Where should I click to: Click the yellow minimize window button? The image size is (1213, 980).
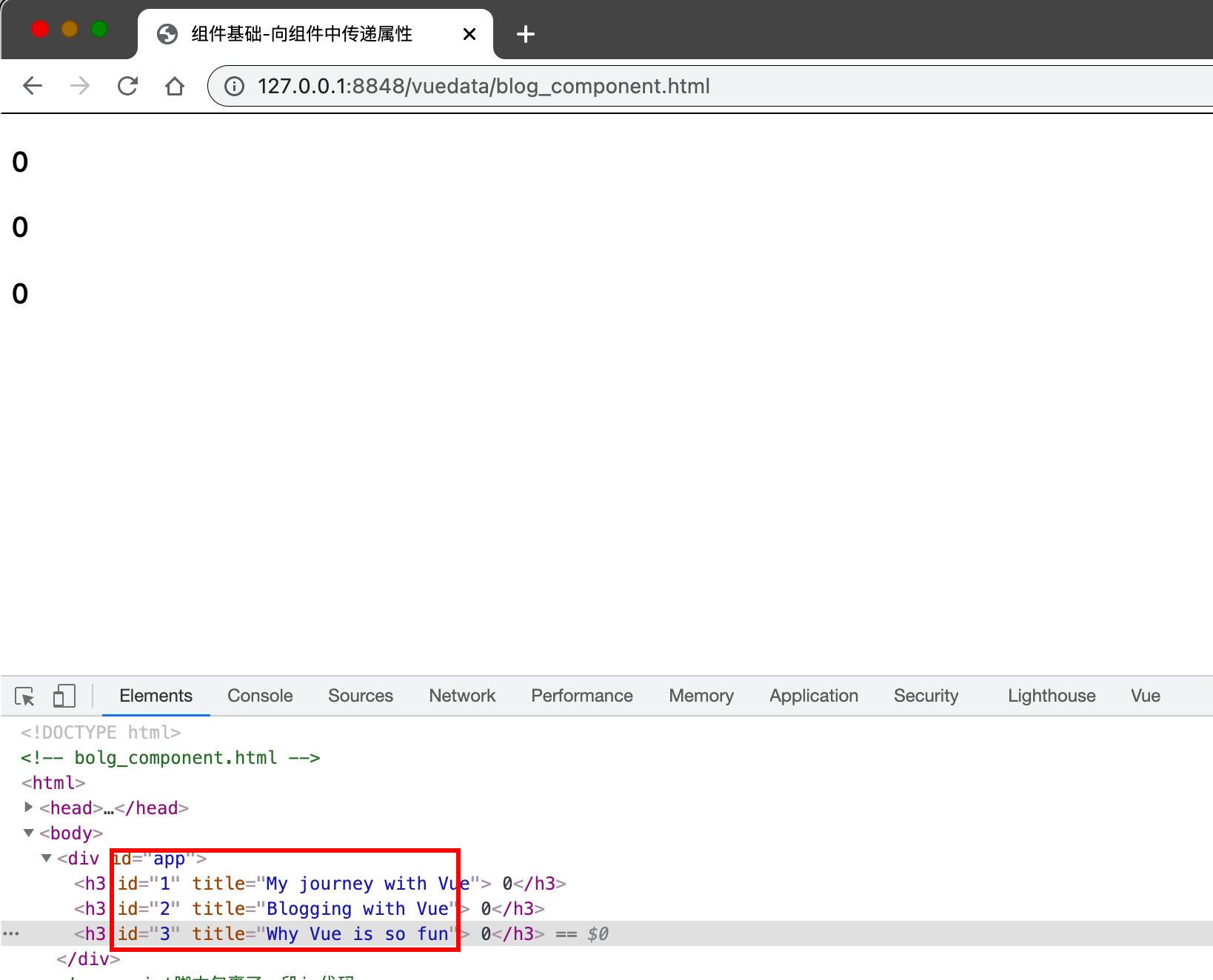point(70,29)
